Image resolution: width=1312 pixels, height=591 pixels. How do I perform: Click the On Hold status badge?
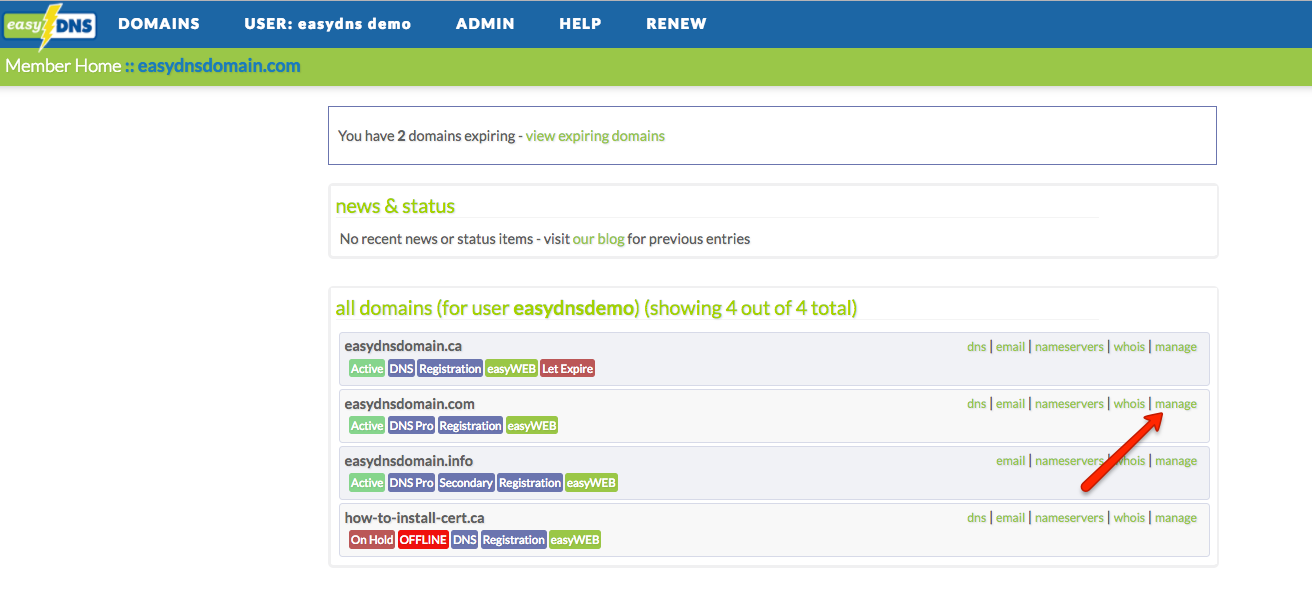point(371,540)
